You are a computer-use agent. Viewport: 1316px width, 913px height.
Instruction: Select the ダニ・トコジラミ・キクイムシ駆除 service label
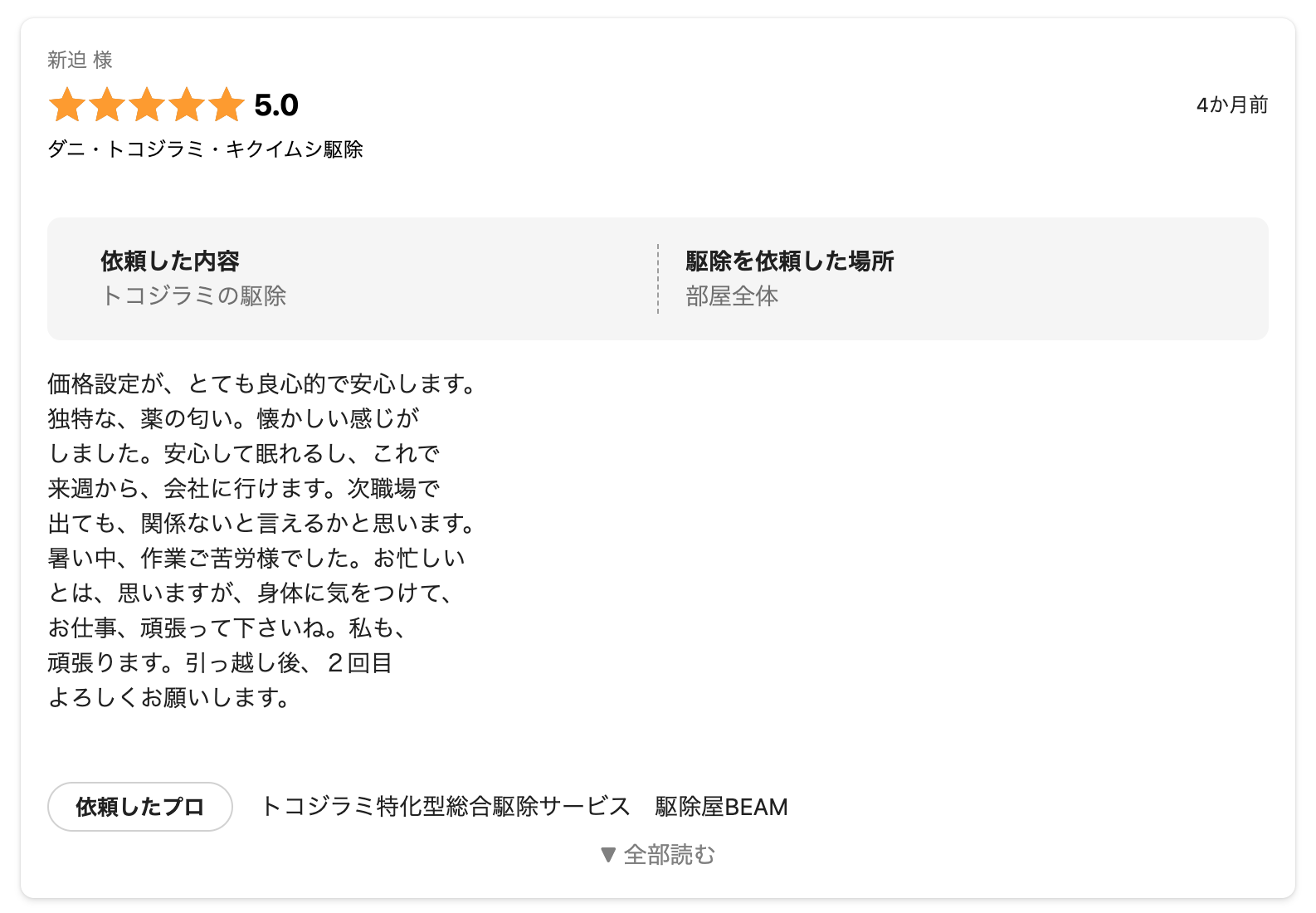tap(206, 149)
